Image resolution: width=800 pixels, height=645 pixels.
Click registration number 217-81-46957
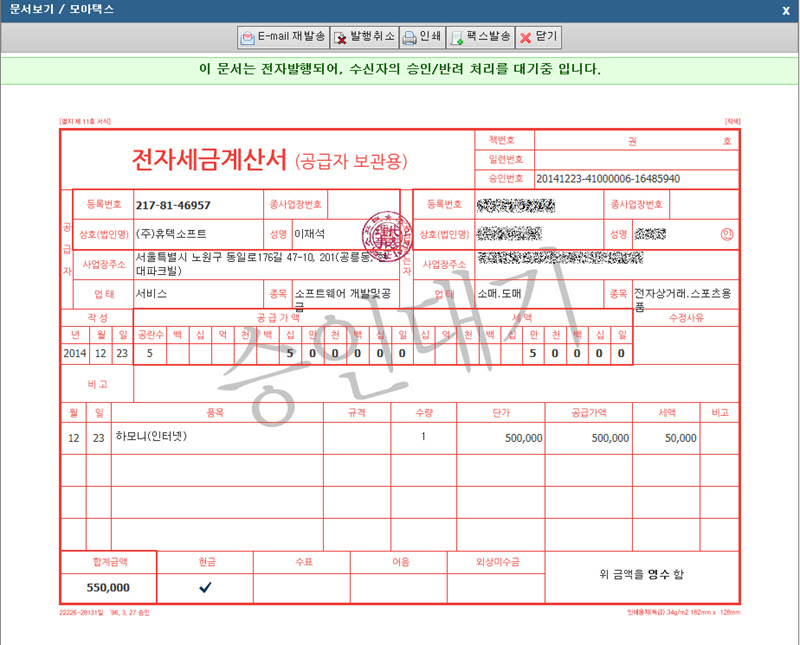(x=173, y=205)
